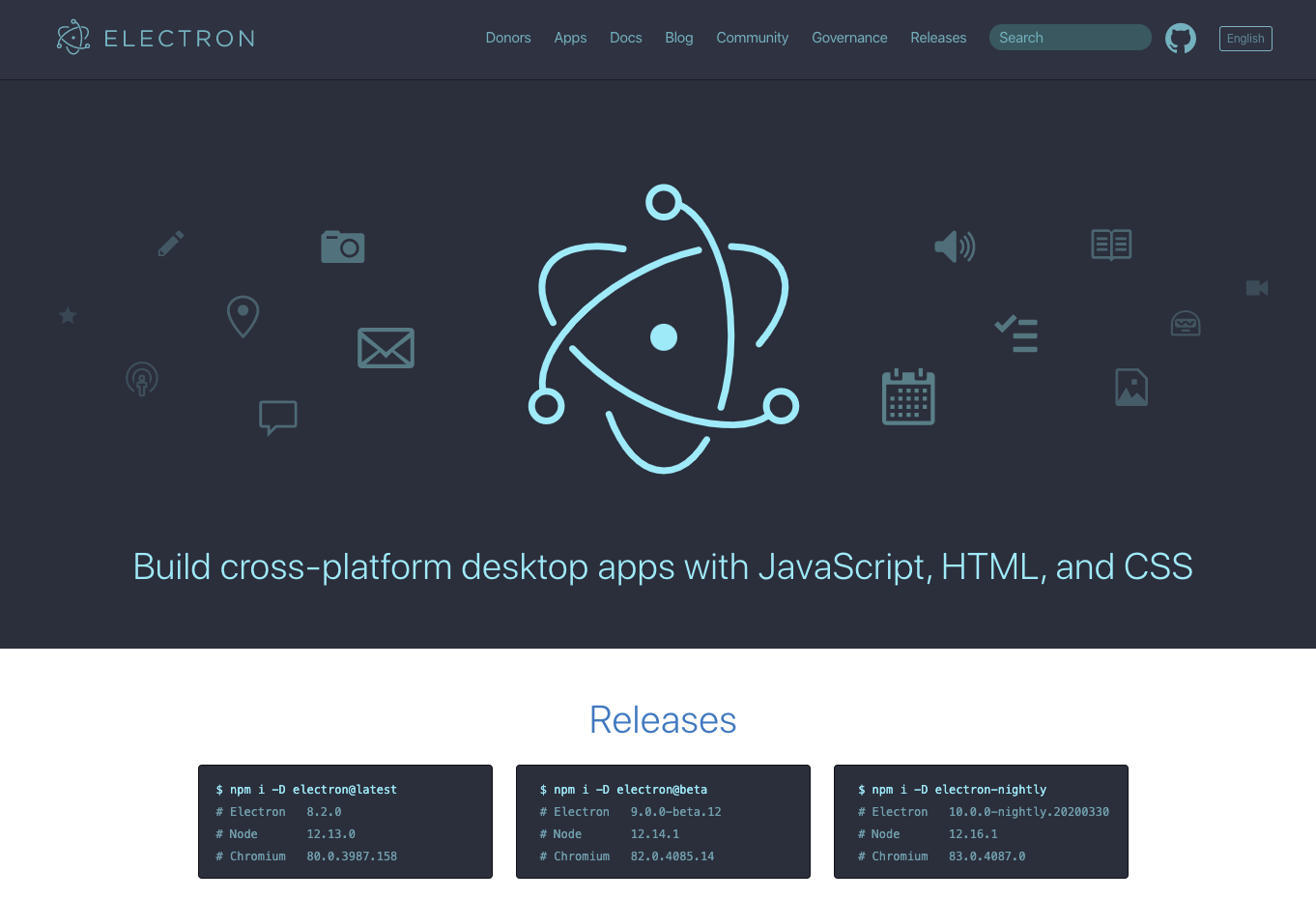Open the English language selector
The width and height of the screenshot is (1316, 899).
(x=1245, y=39)
